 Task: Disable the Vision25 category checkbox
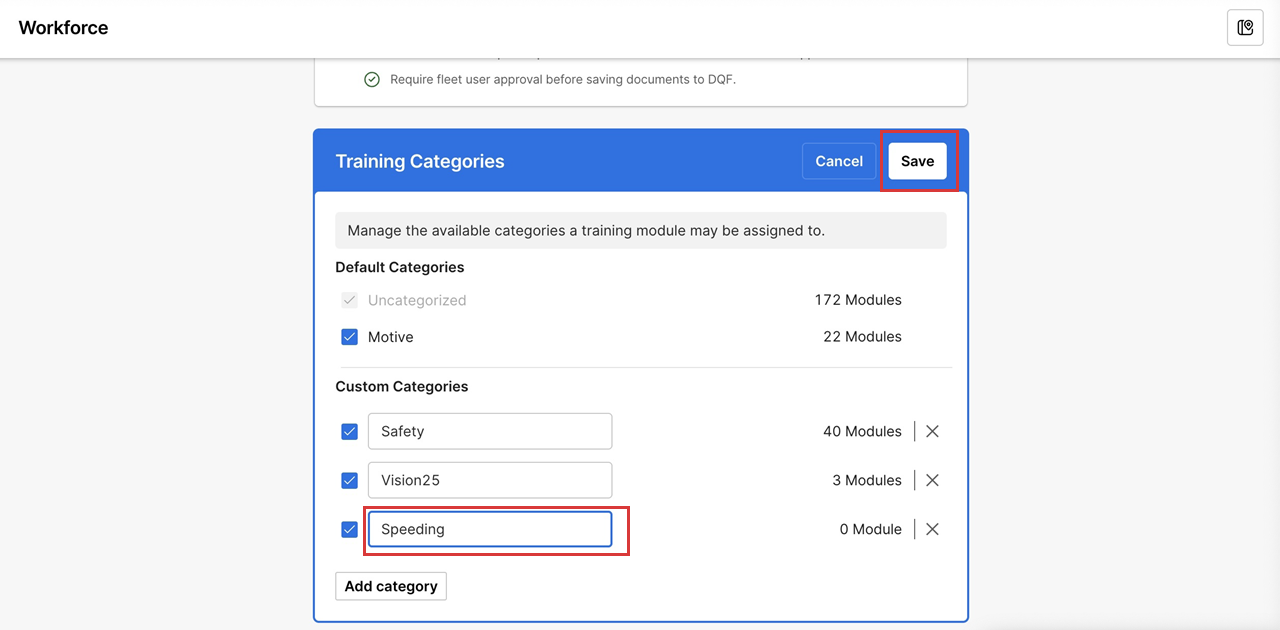pyautogui.click(x=349, y=481)
